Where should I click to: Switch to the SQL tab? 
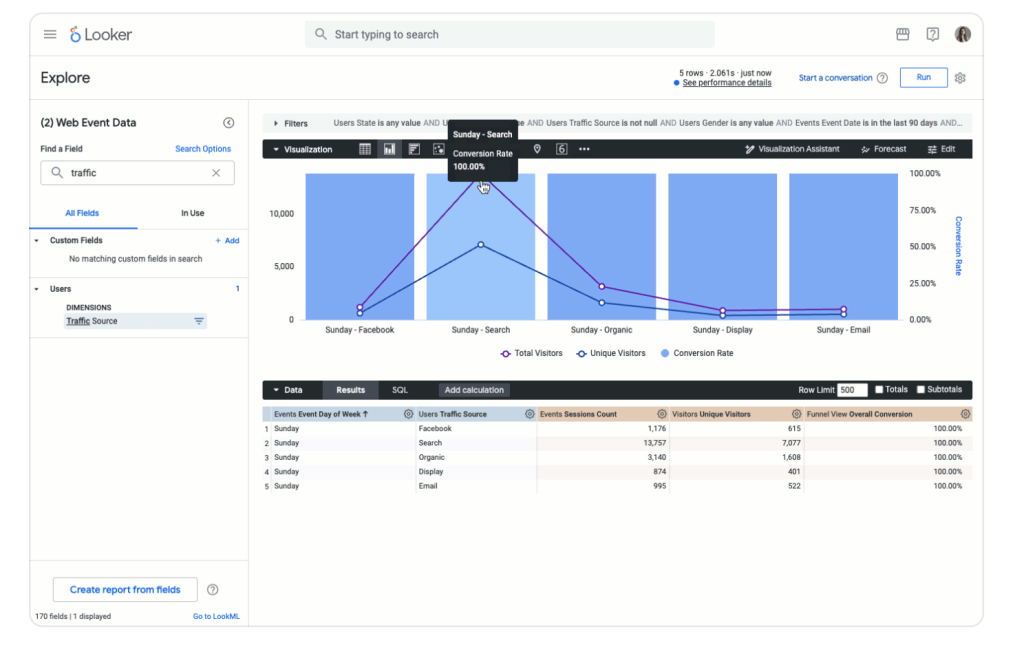pyautogui.click(x=401, y=389)
